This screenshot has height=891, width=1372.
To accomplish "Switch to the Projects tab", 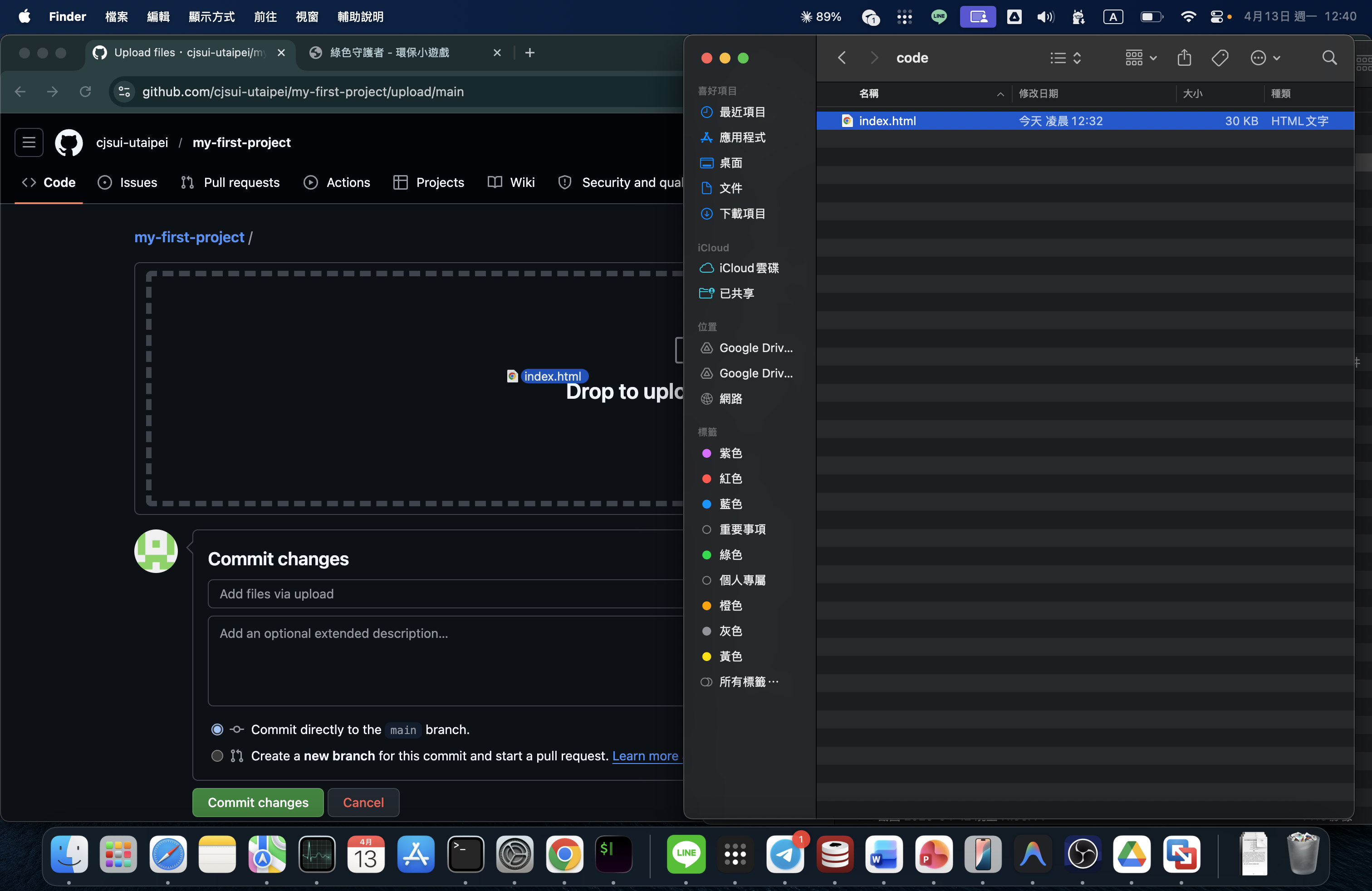I will (428, 182).
